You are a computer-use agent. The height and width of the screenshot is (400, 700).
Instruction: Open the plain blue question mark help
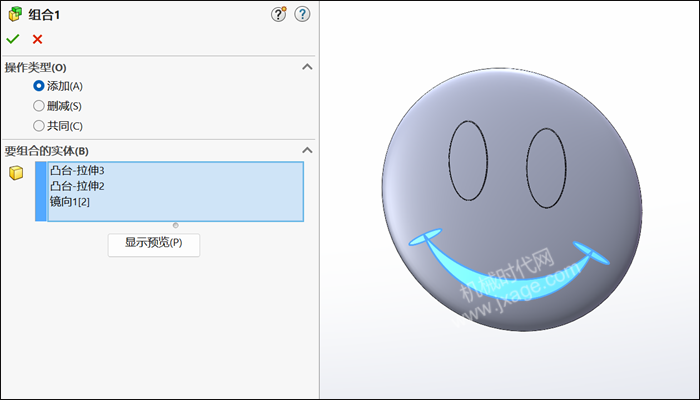[302, 14]
